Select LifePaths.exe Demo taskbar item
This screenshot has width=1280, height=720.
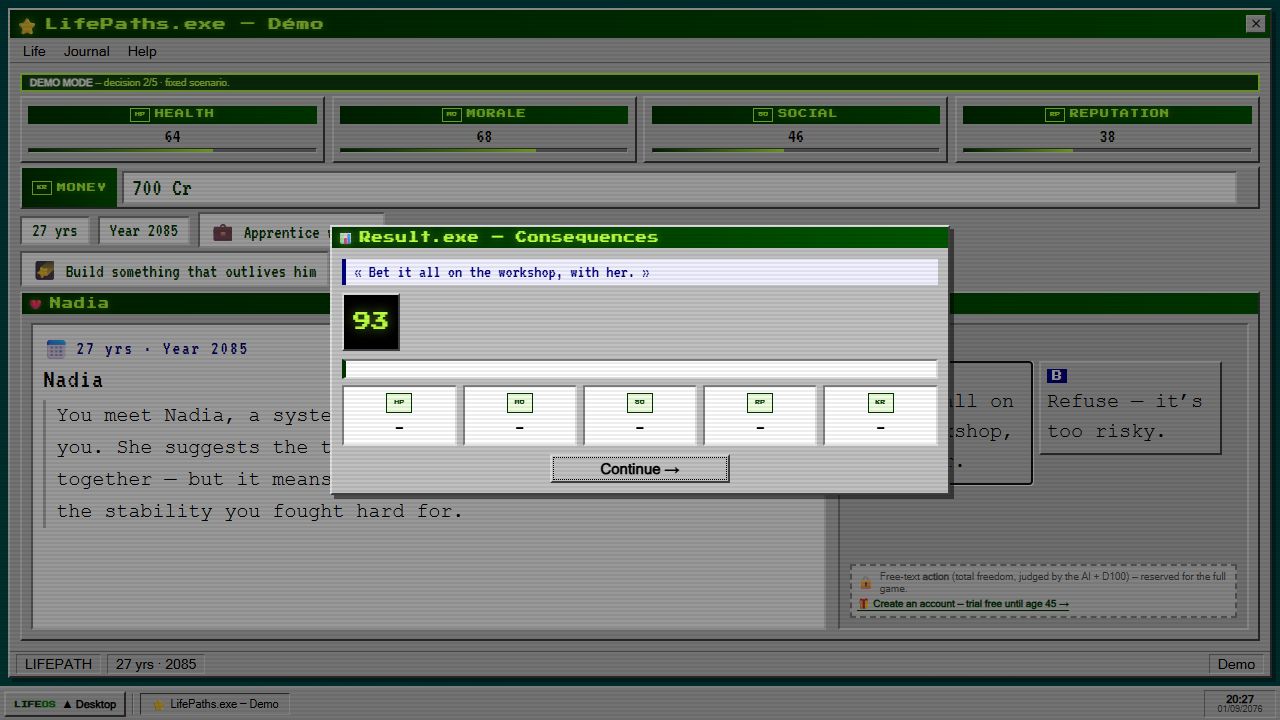coord(215,704)
